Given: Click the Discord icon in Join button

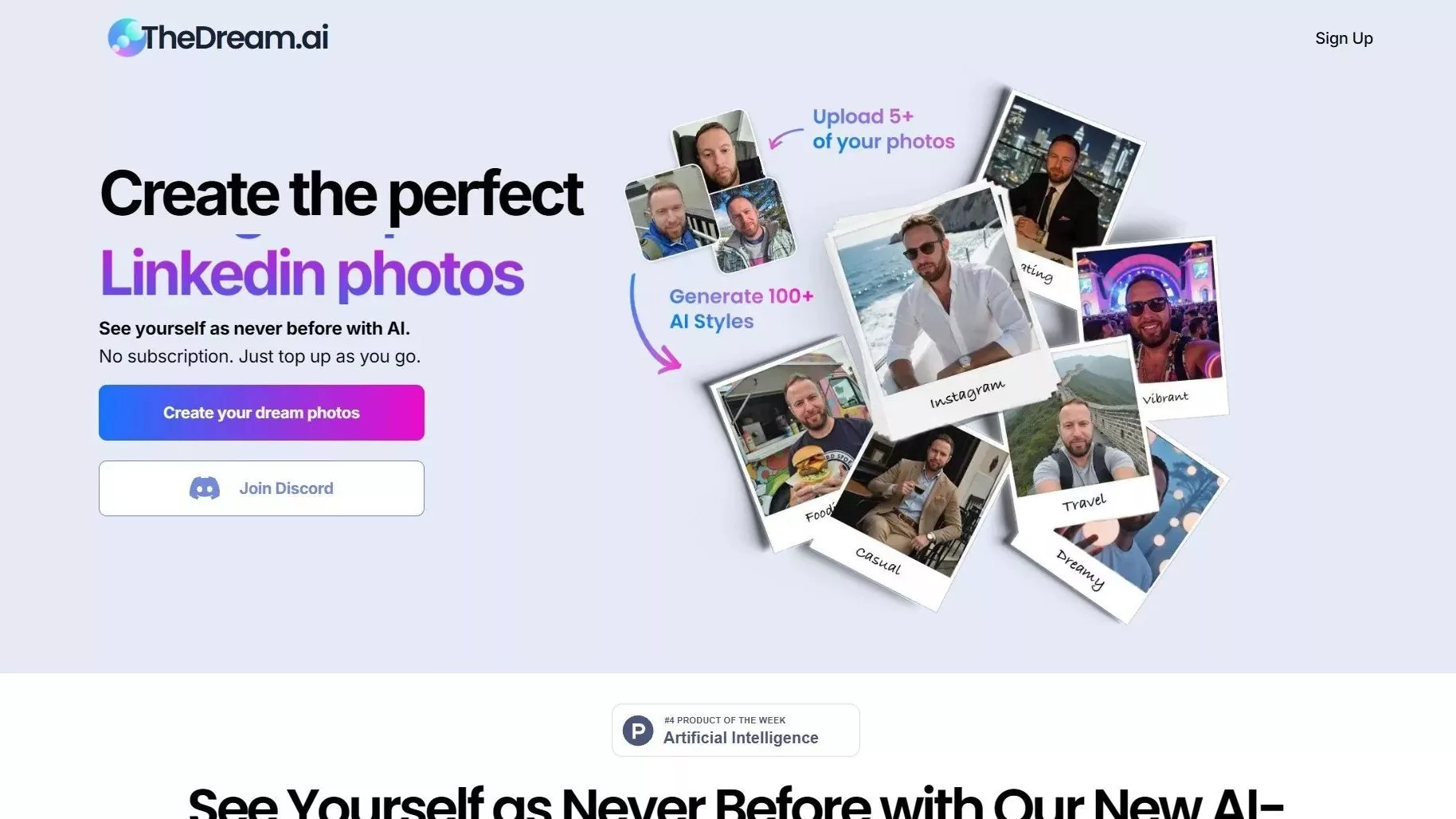Looking at the screenshot, I should click(205, 488).
